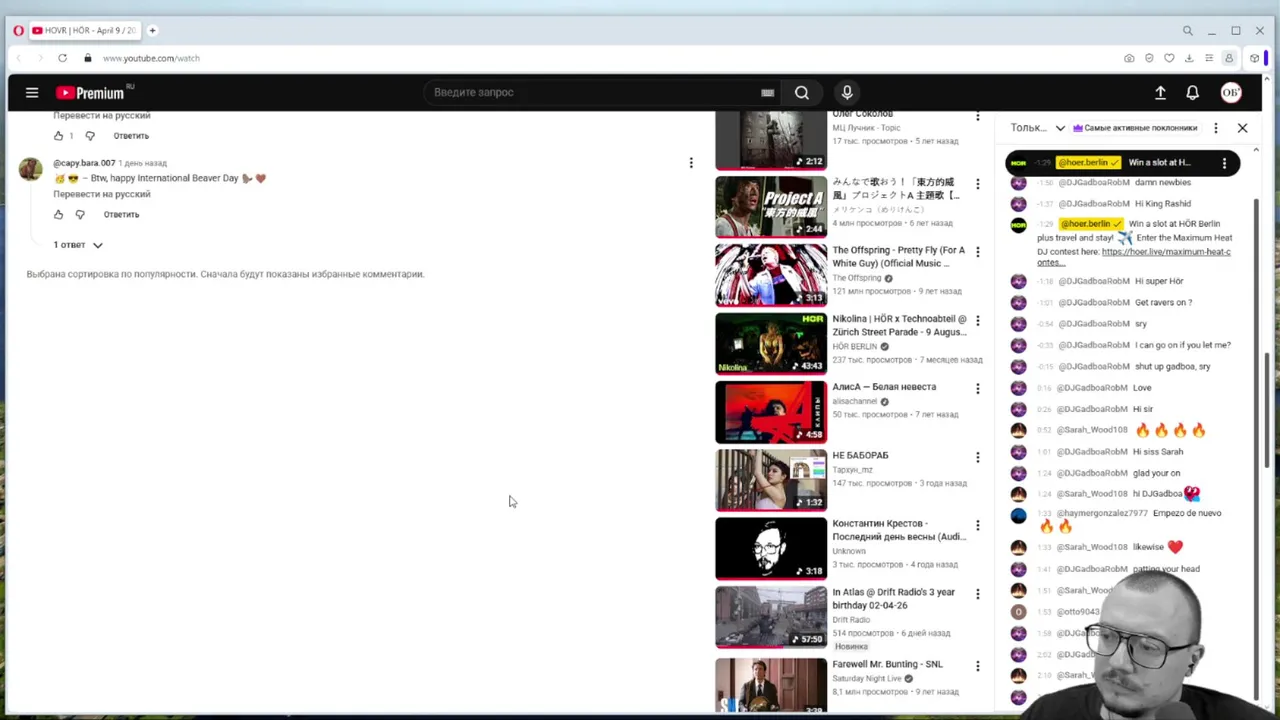Open the Nikolina HÖR x Technoabteil video

pyautogui.click(x=771, y=343)
